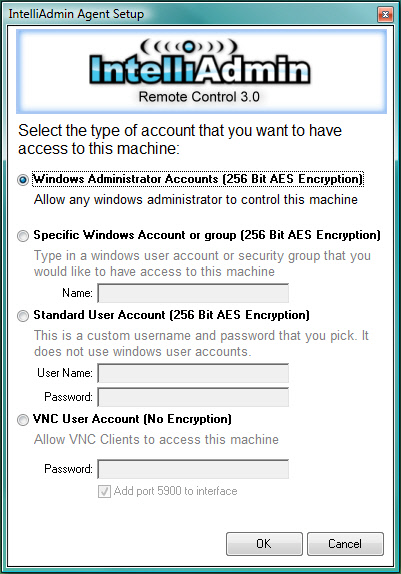Focus the User Name text field
This screenshot has height=574, width=401.
click(193, 373)
